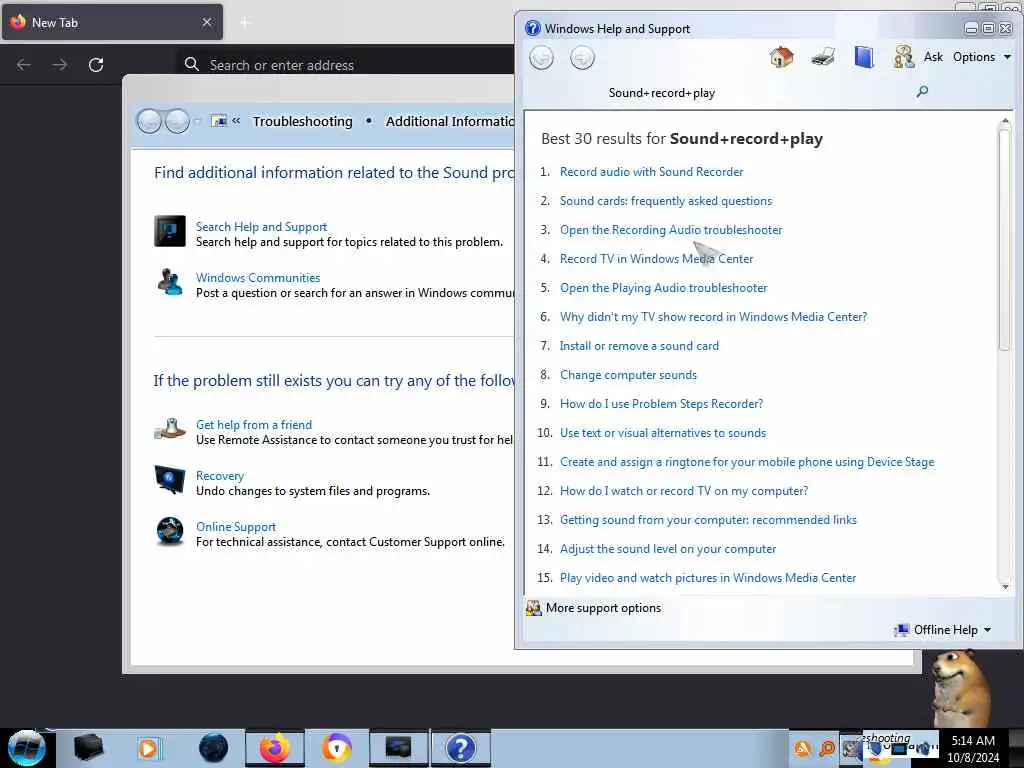Click the black box taskbar icon
This screenshot has height=768, width=1024.
coord(88,748)
